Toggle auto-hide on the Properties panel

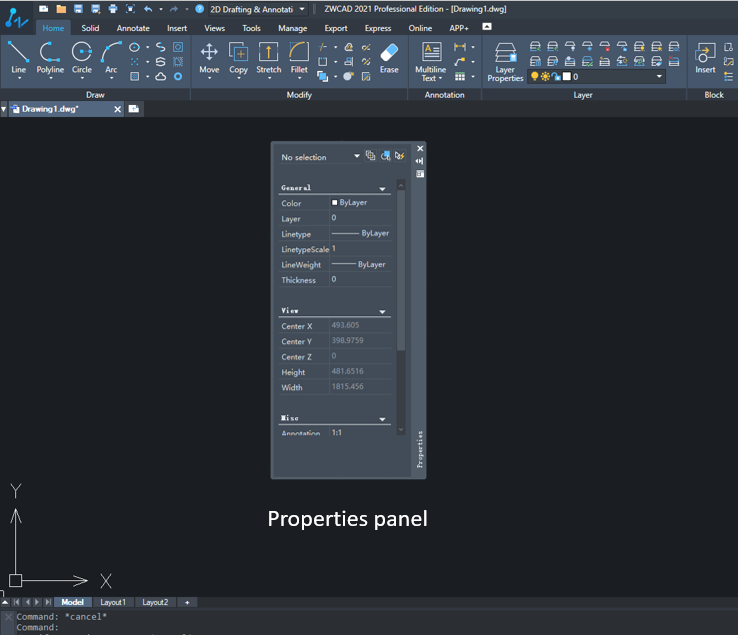tap(420, 161)
